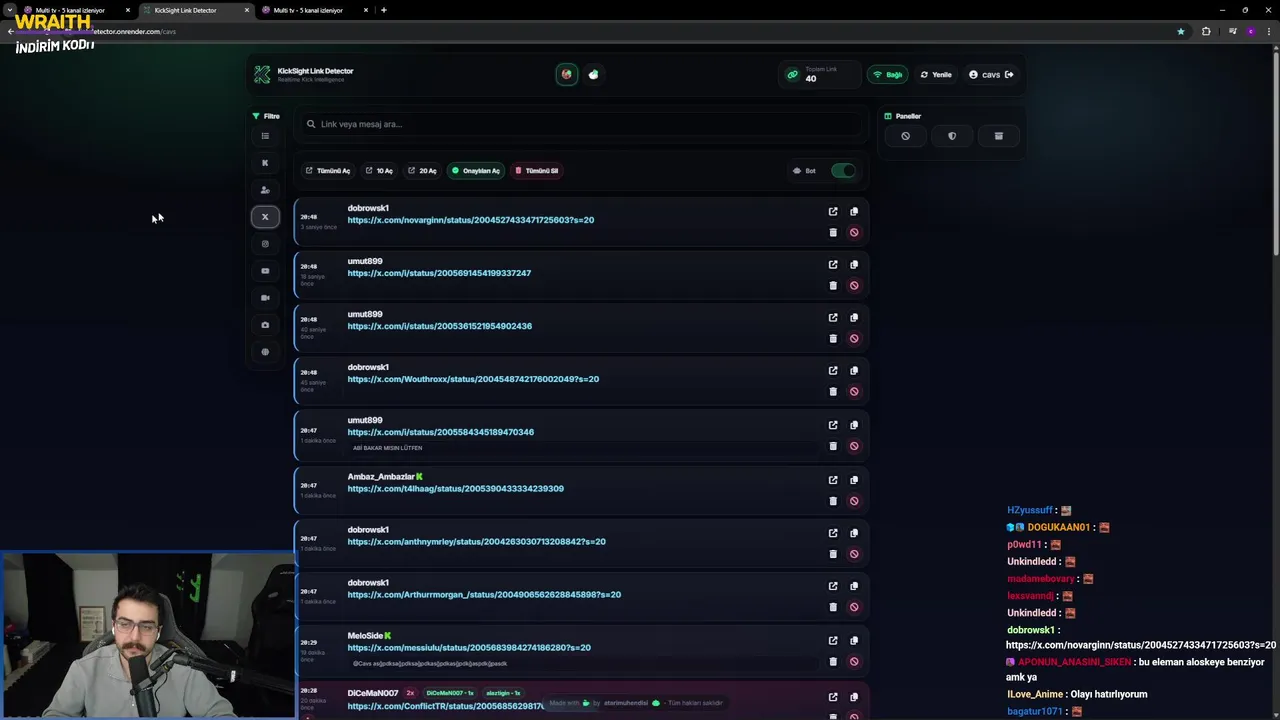
Task: Click the Paneller heading
Action: pyautogui.click(x=903, y=116)
